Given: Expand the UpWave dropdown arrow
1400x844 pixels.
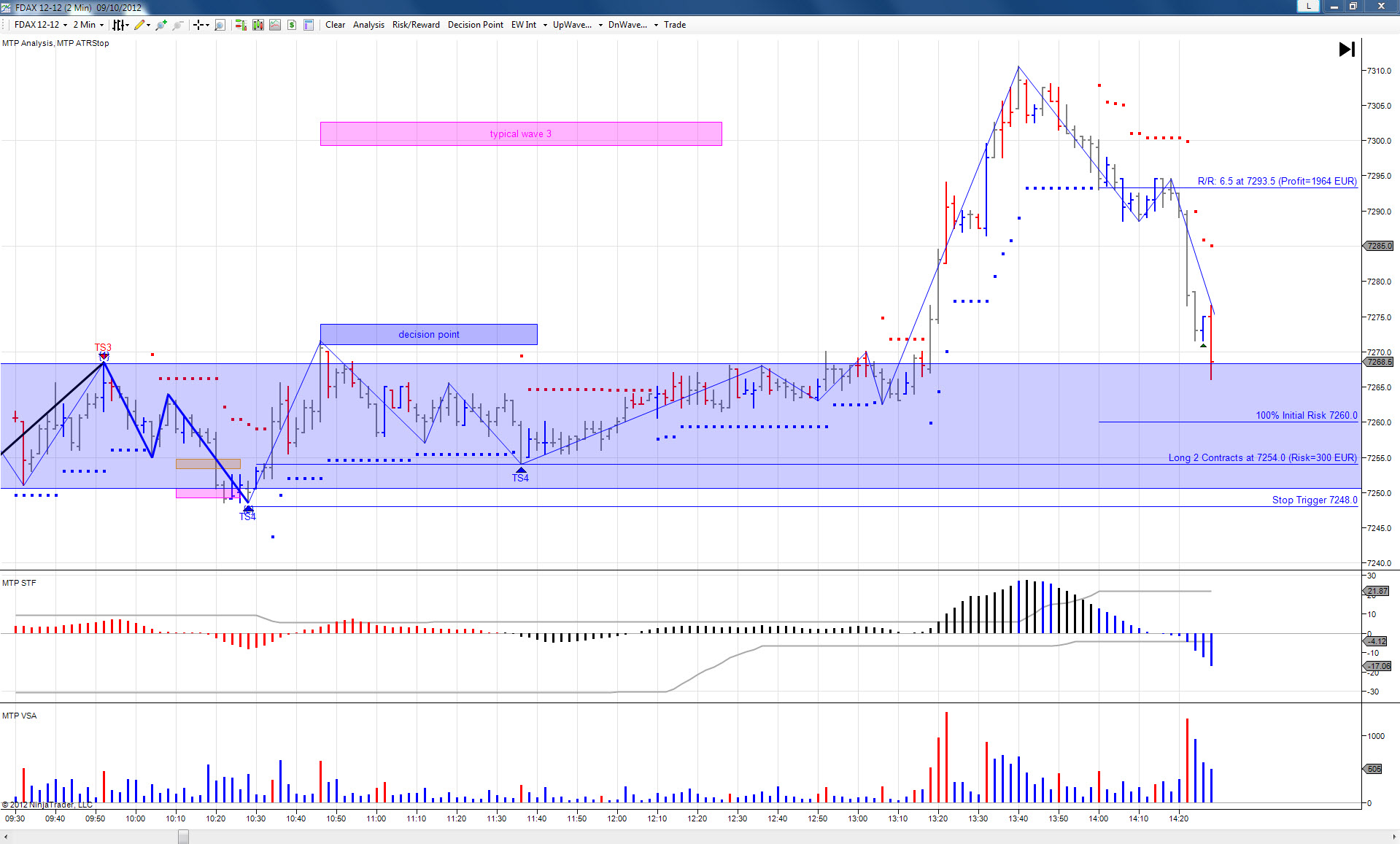Looking at the screenshot, I should (600, 25).
